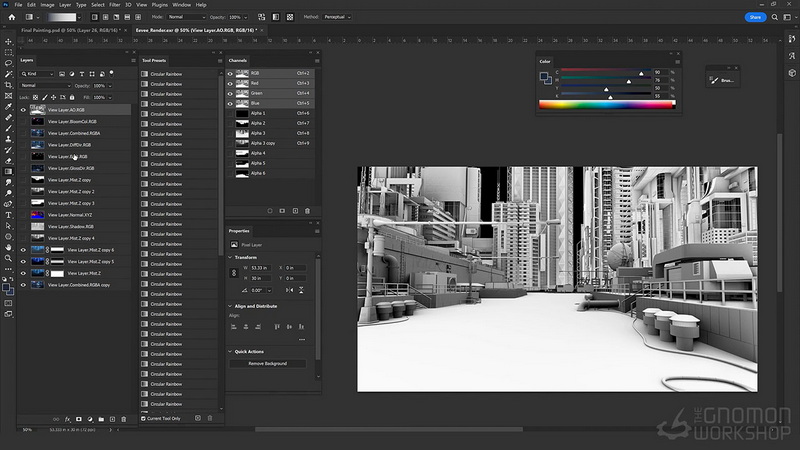Open the Fill percentage dropdown
Viewport: 800px width, 450px height.
pos(110,97)
